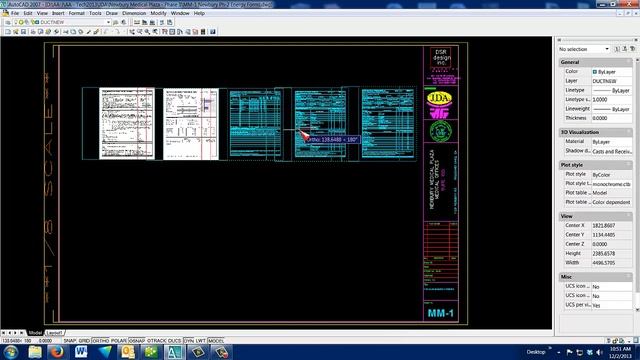Toggle GRID display in status bar
This screenshot has width=640, height=360.
coord(84,341)
